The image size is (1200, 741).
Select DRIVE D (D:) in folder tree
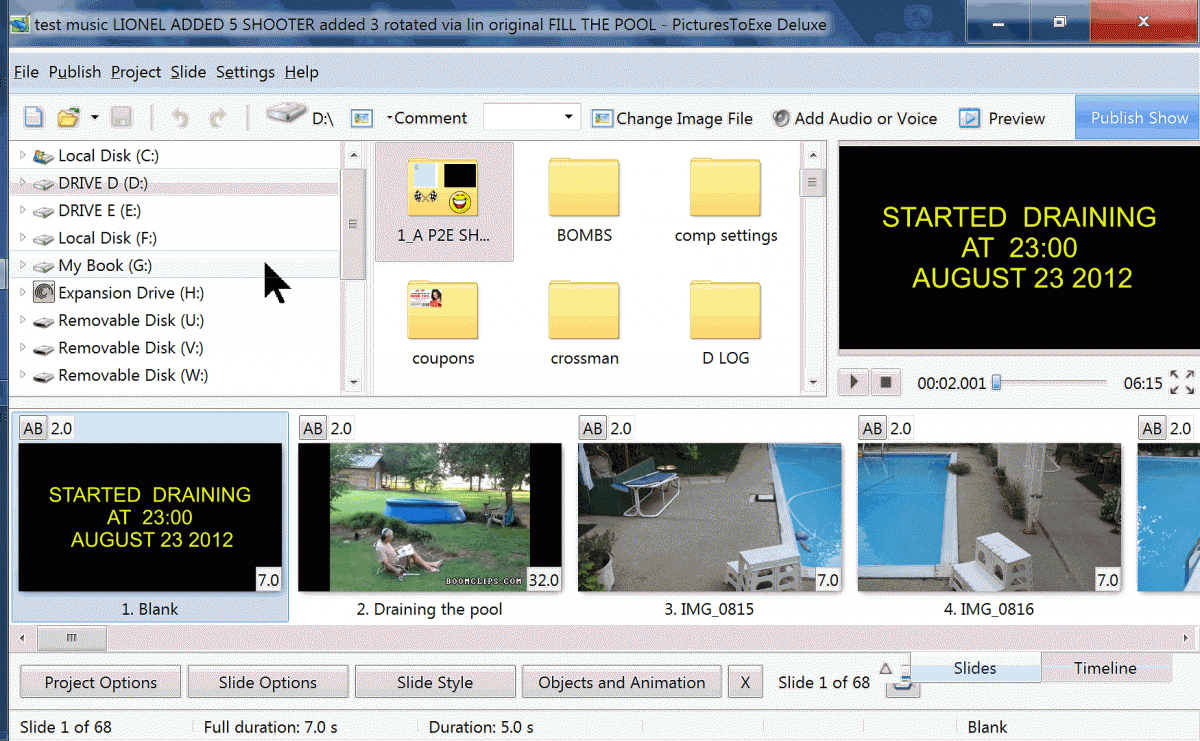tap(103, 183)
